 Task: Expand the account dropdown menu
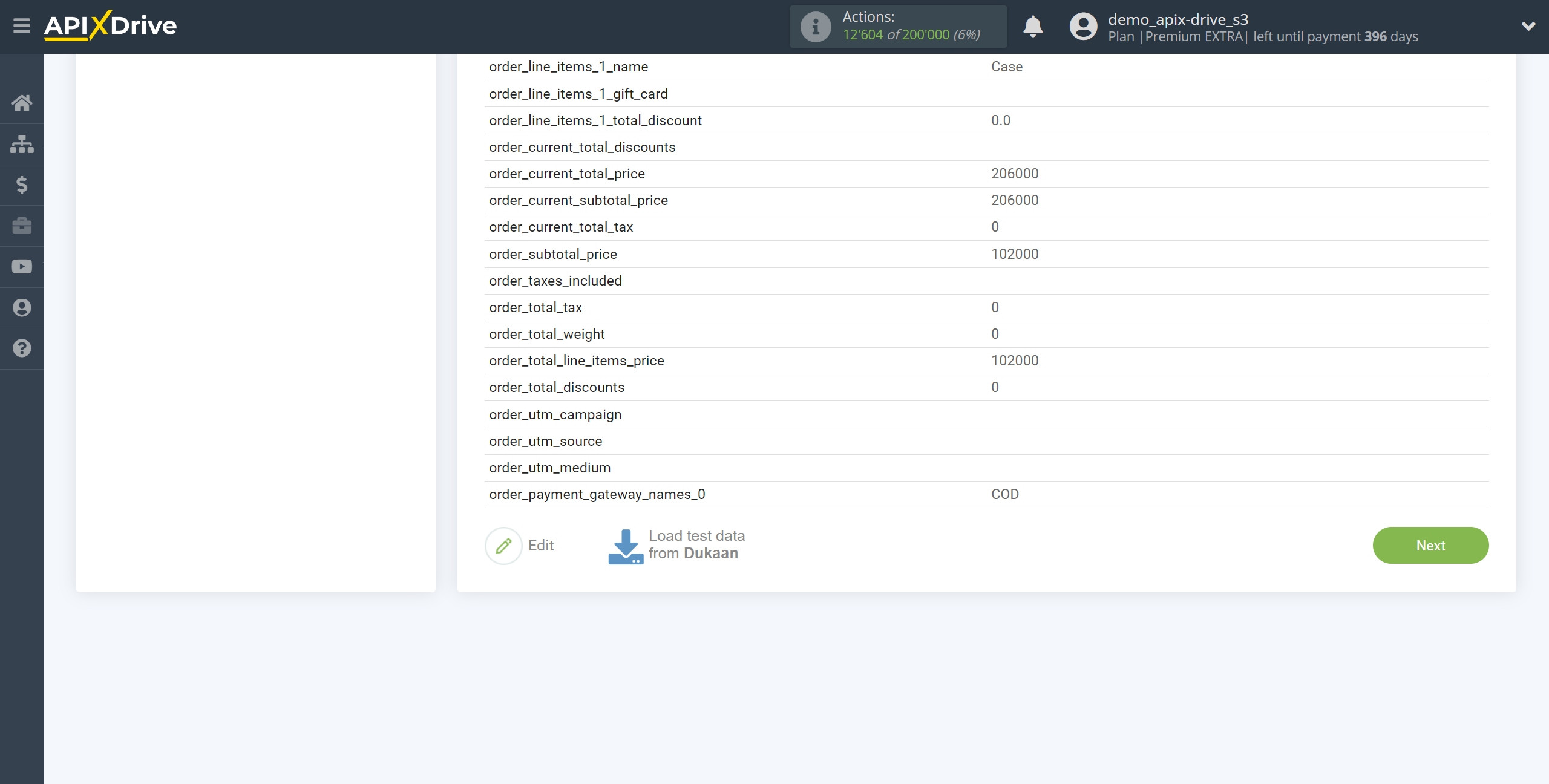(x=1528, y=27)
